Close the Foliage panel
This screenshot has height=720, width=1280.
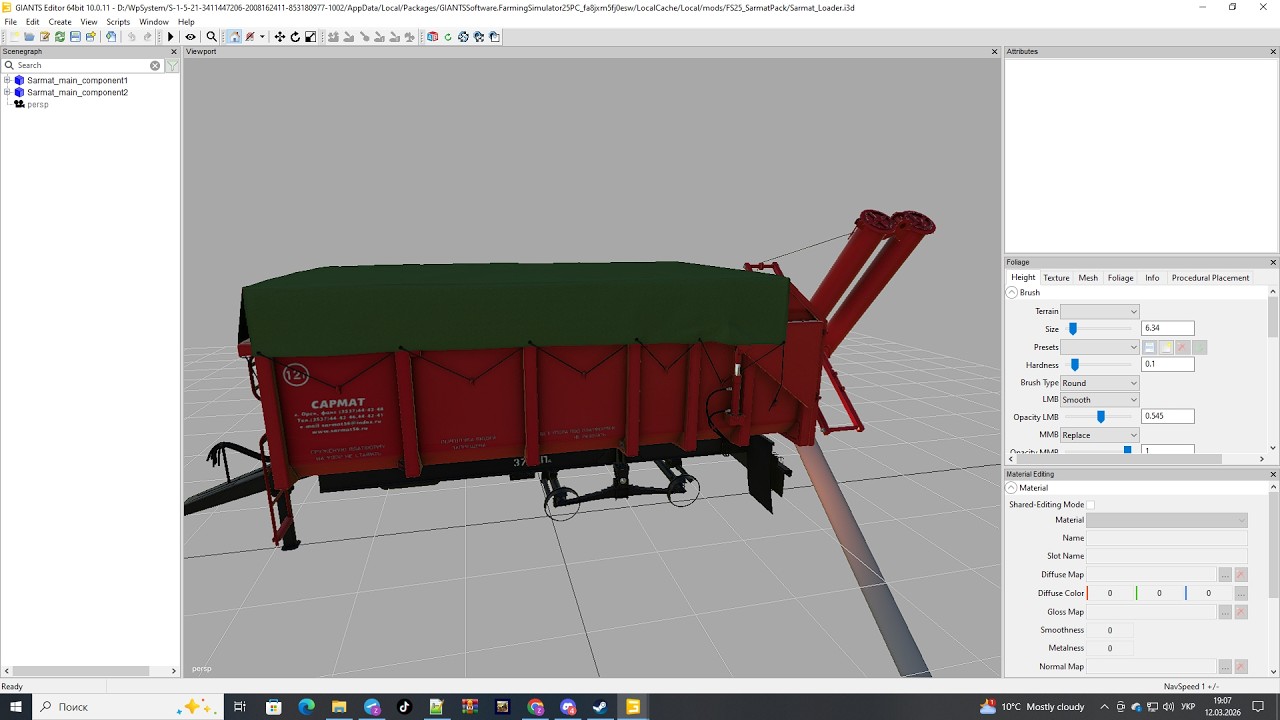(1273, 262)
